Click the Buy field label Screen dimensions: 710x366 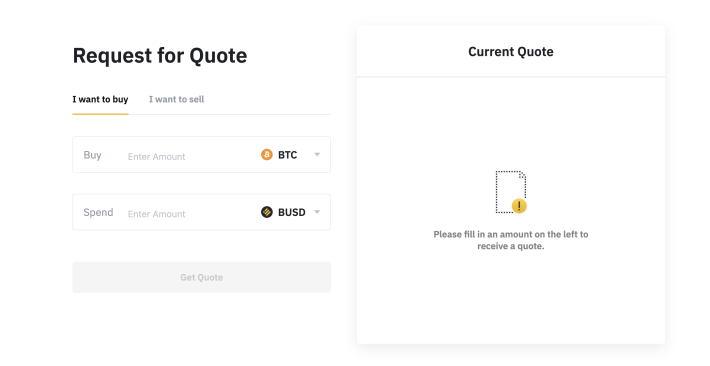pos(92,155)
